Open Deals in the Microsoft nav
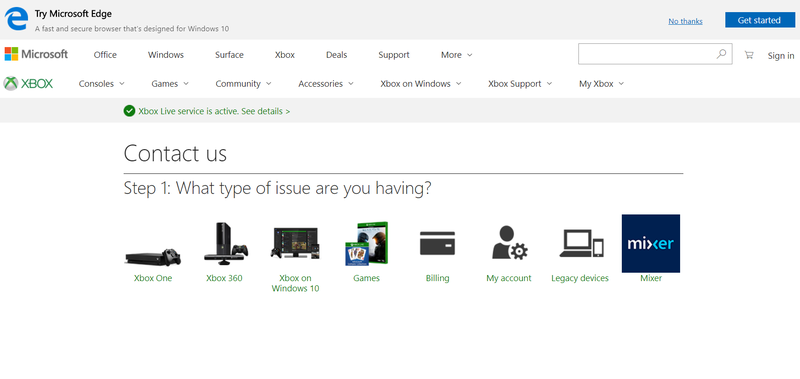This screenshot has width=800, height=379. 337,55
